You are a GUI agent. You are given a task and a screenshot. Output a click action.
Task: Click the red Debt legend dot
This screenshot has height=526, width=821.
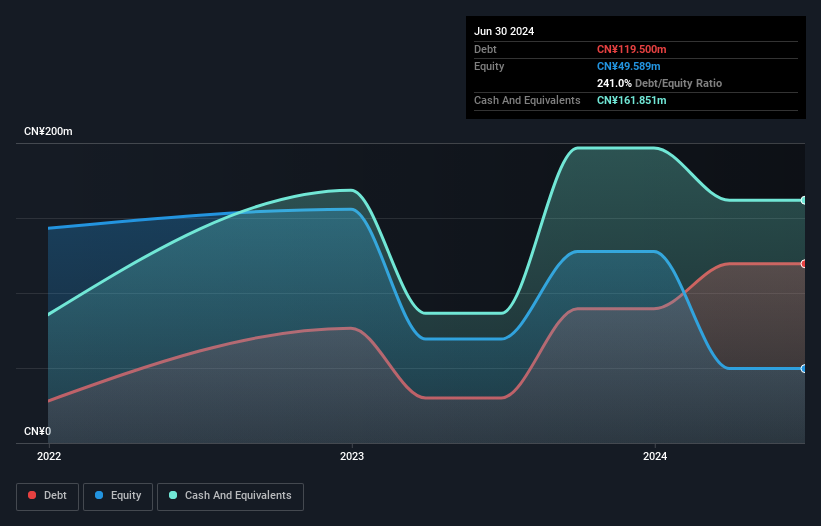click(32, 495)
